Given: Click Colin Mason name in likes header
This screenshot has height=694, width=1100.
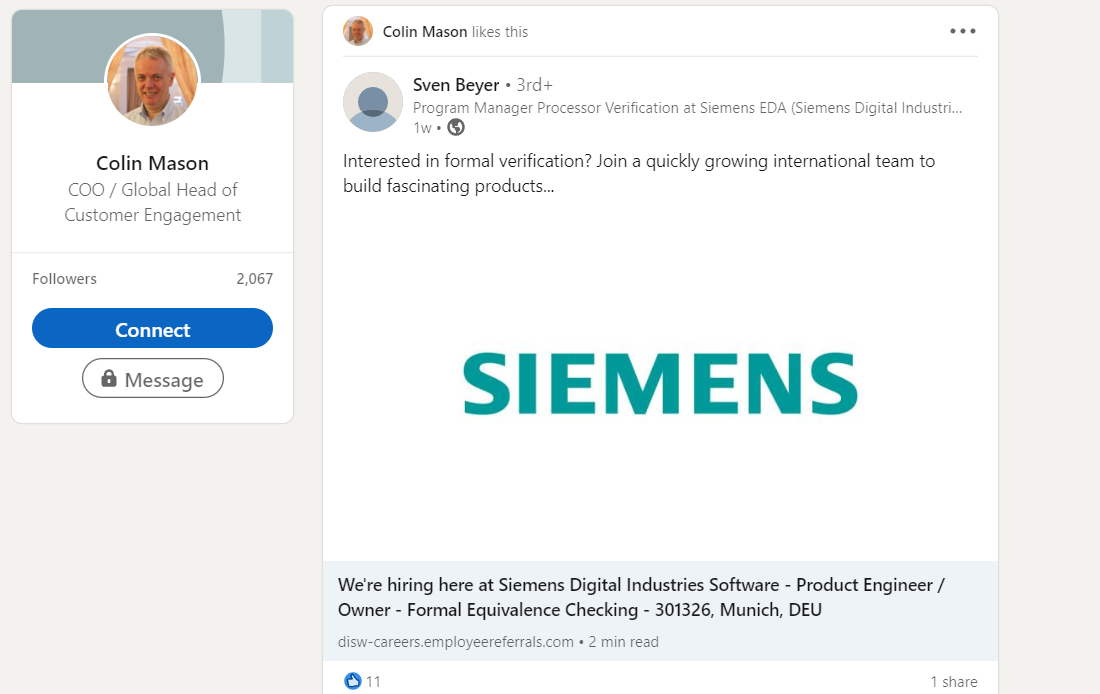Looking at the screenshot, I should pos(425,32).
